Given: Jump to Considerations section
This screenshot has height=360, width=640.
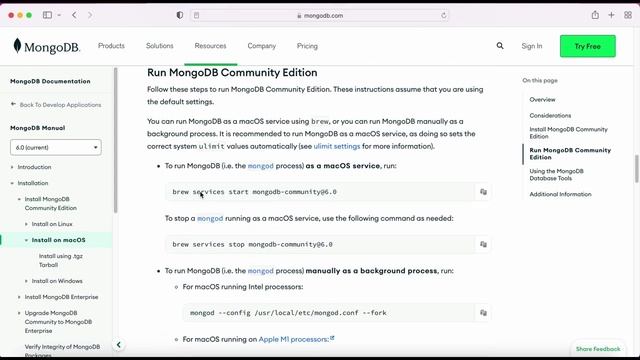Looking at the screenshot, I should tap(550, 116).
